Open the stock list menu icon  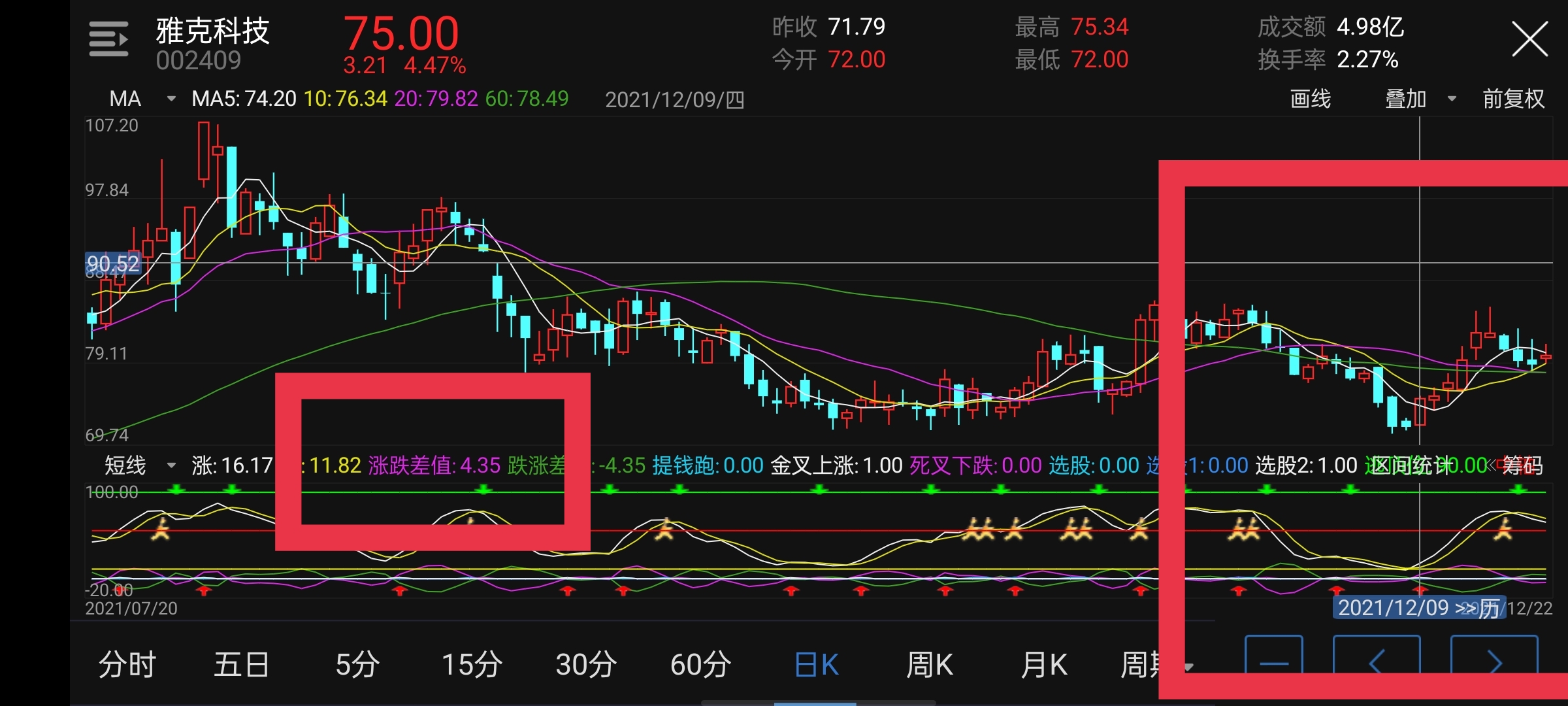click(x=108, y=39)
